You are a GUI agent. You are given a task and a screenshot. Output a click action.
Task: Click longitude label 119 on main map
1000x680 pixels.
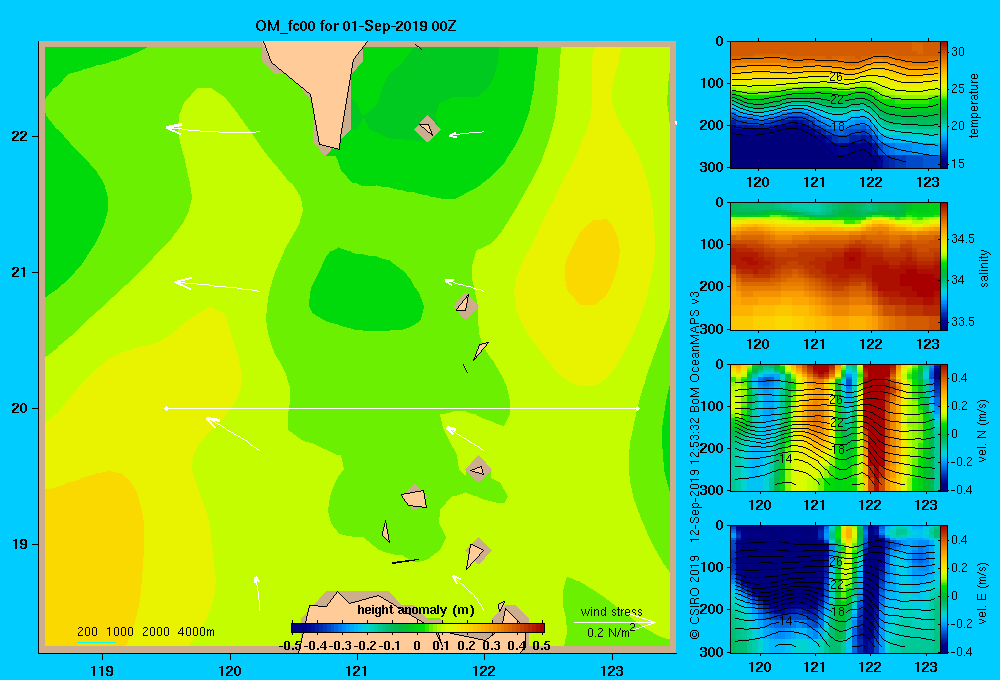point(103,670)
